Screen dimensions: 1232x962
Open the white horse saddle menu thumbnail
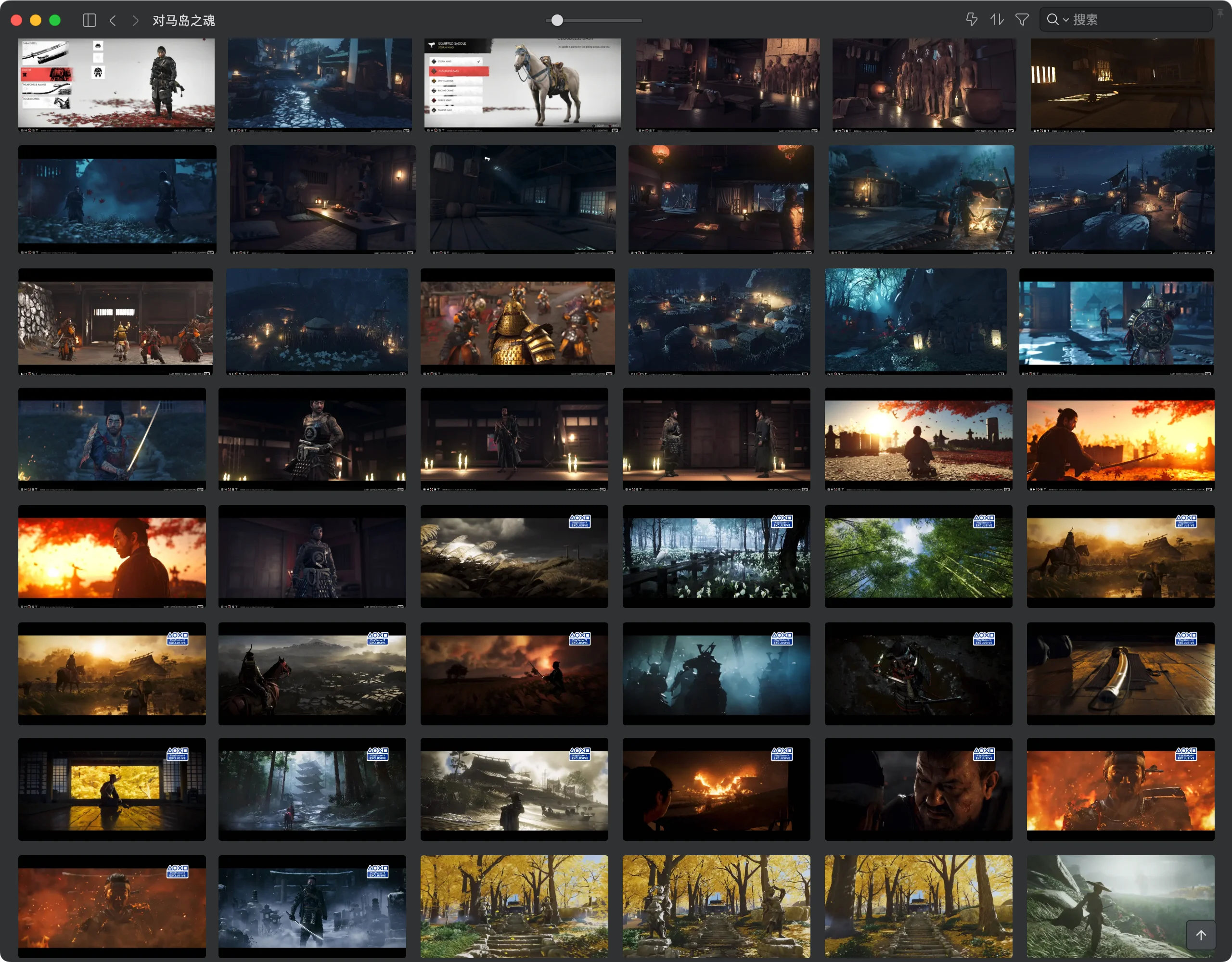[522, 85]
